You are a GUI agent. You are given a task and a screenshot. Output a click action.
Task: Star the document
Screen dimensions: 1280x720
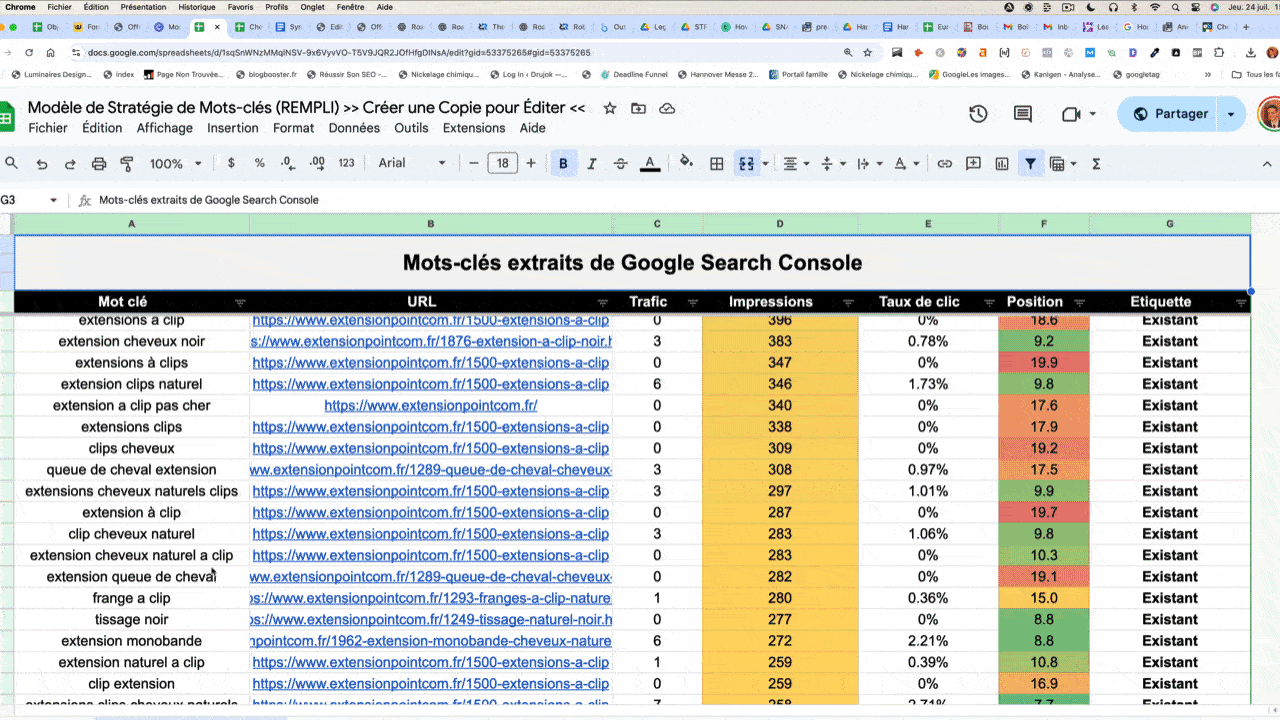pyautogui.click(x=610, y=108)
